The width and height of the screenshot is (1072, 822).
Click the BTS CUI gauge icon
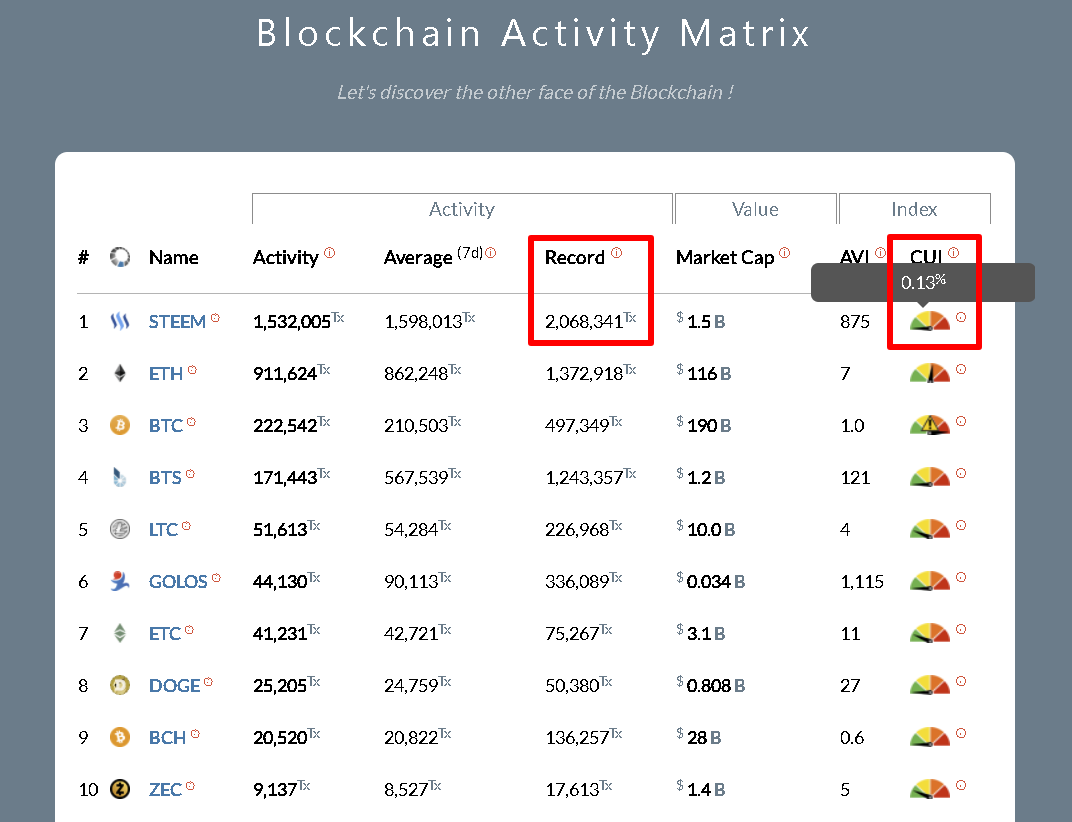(x=930, y=477)
